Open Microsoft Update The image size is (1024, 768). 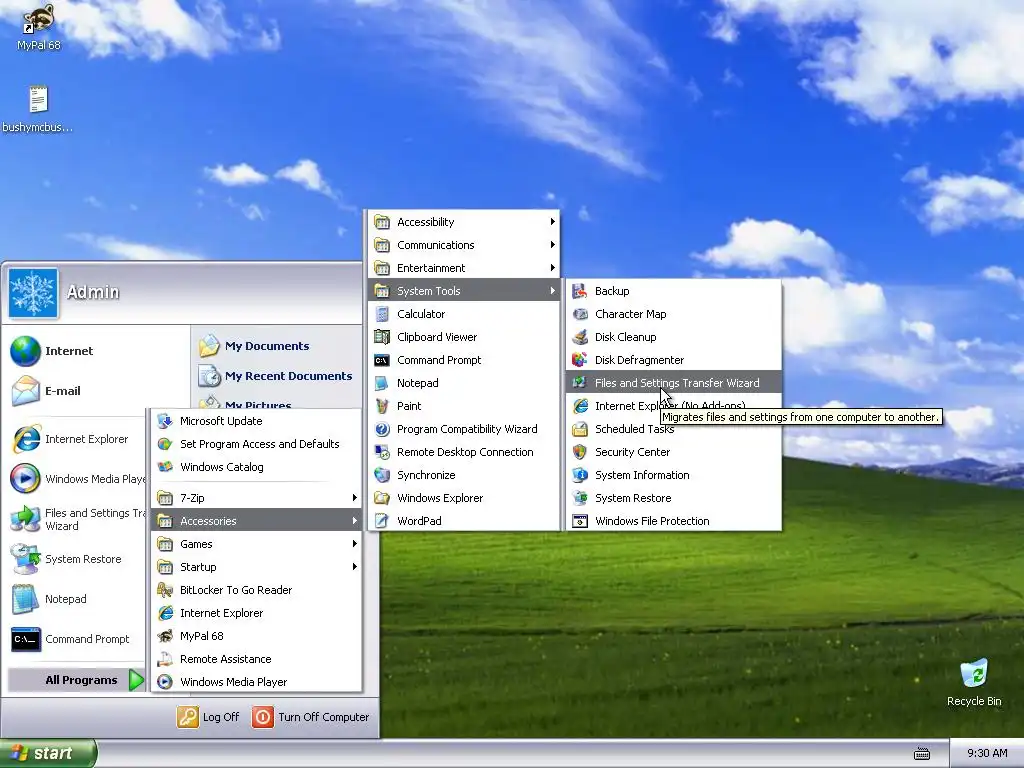(256, 421)
